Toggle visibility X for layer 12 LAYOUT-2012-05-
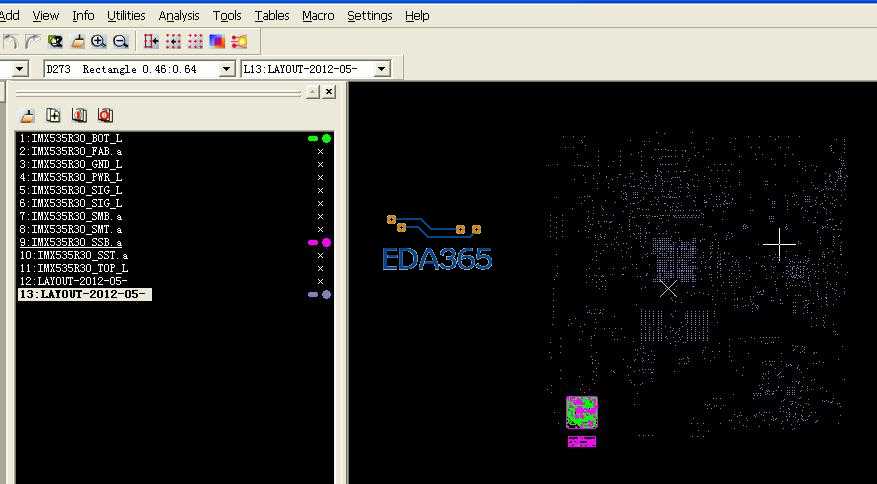Image resolution: width=877 pixels, height=484 pixels. pos(320,281)
